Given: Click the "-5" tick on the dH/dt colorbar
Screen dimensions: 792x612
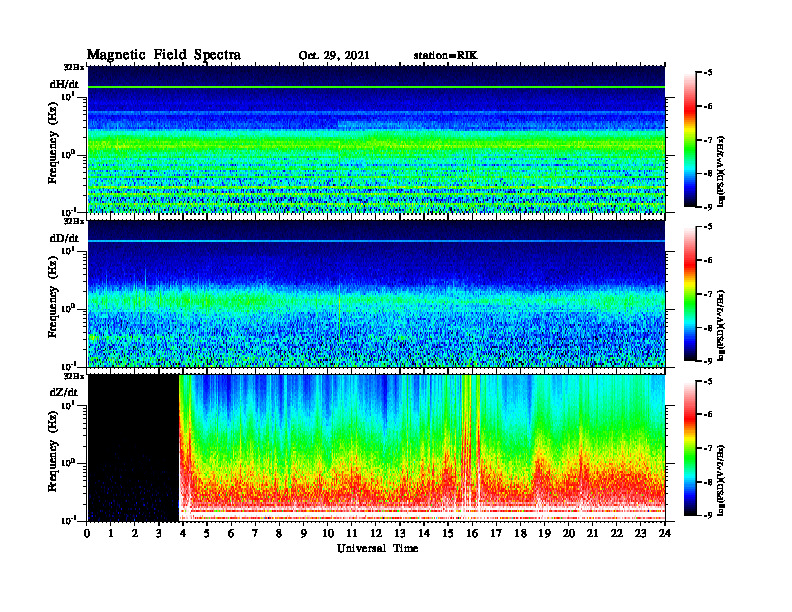Looking at the screenshot, I should (x=708, y=73).
